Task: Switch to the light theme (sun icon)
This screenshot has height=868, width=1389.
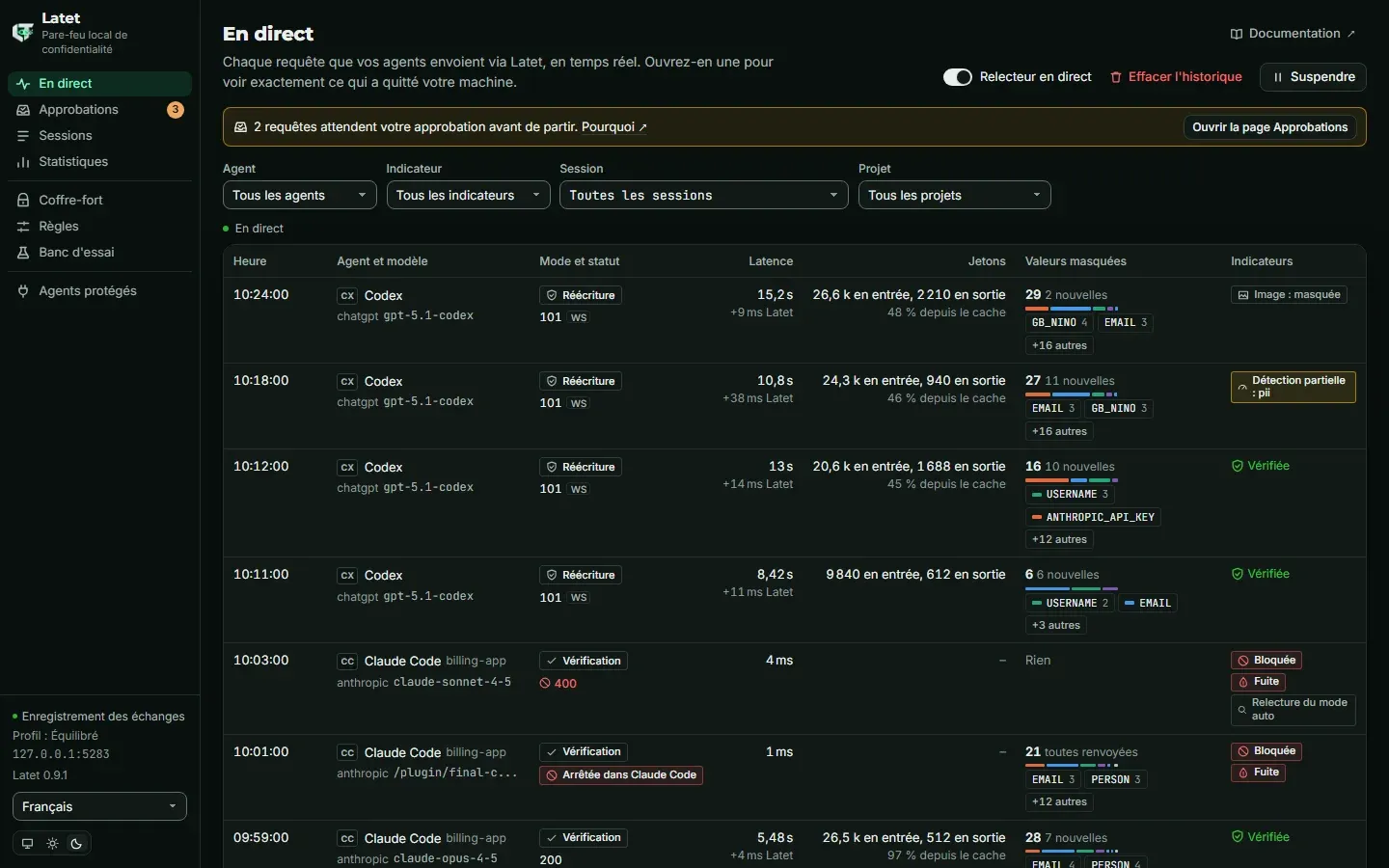Action: click(52, 844)
